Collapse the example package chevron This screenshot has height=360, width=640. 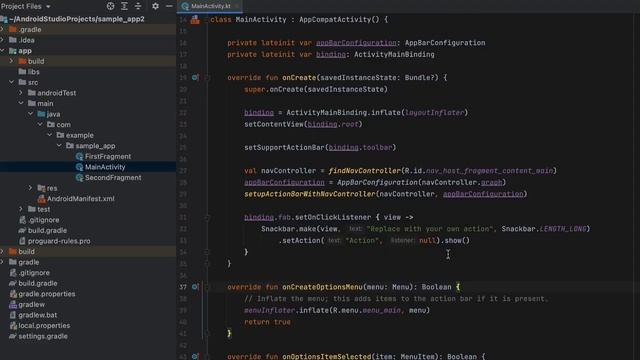(50, 135)
